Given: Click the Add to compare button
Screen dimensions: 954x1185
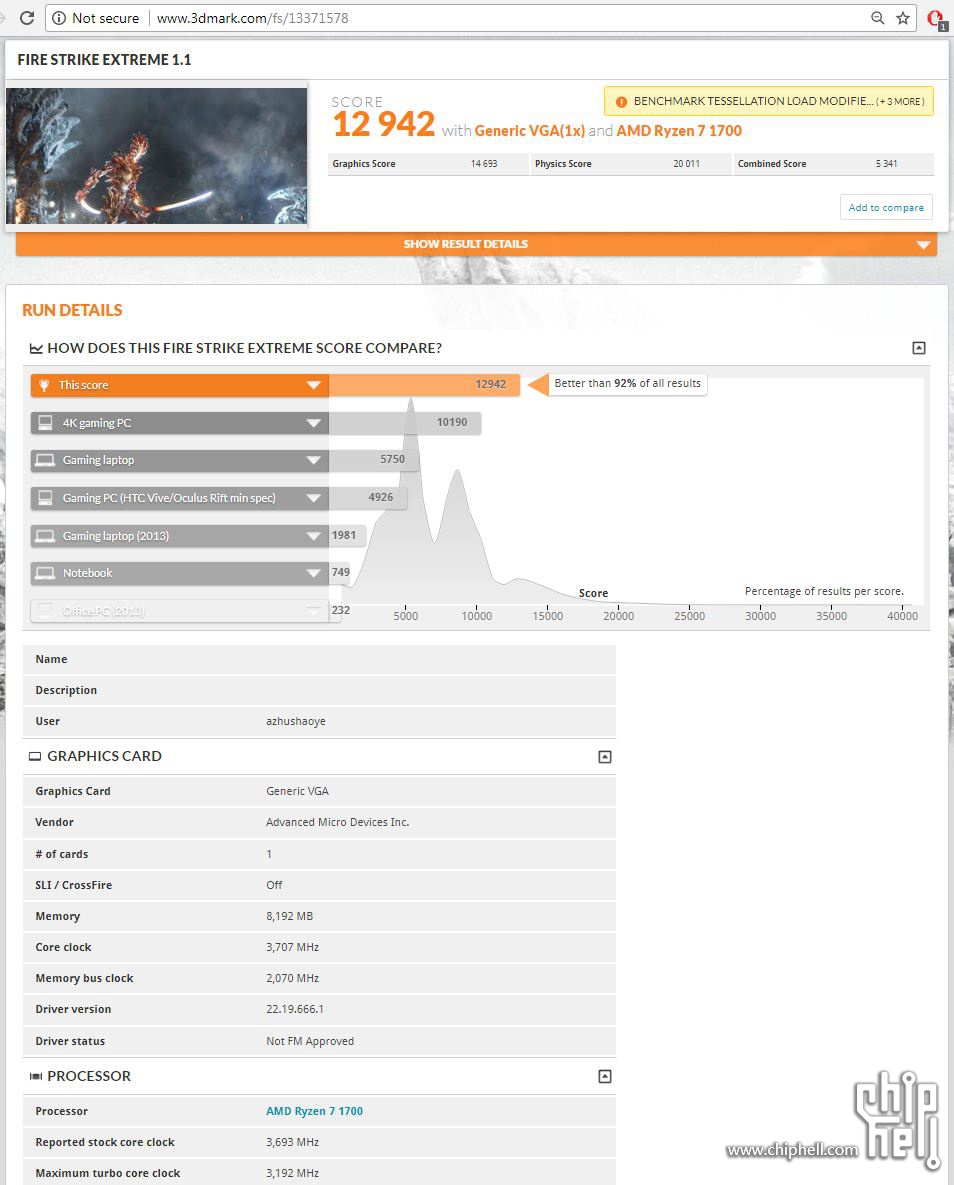Looking at the screenshot, I should click(885, 208).
